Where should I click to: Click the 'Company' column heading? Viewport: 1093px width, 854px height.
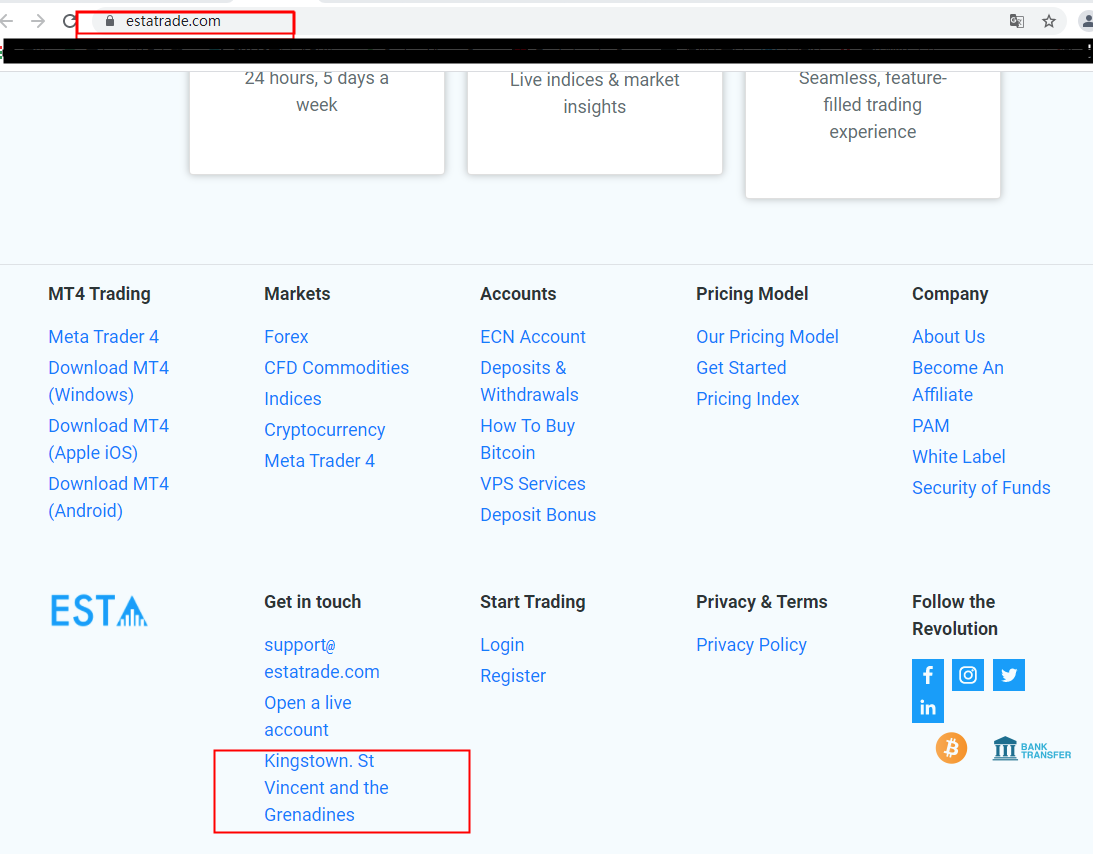950,294
